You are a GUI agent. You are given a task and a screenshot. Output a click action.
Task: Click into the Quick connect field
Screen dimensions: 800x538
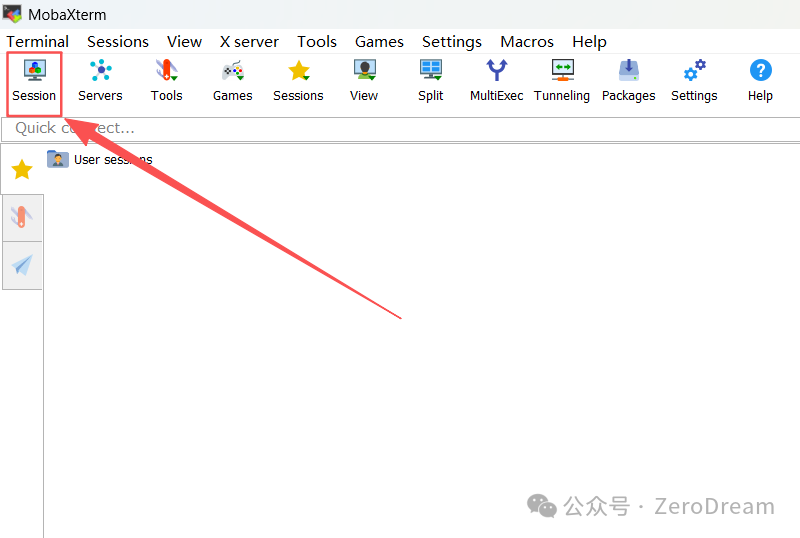click(x=401, y=129)
